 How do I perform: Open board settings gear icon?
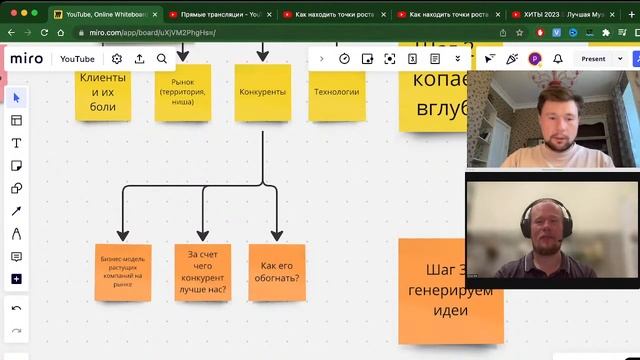pyautogui.click(x=117, y=59)
